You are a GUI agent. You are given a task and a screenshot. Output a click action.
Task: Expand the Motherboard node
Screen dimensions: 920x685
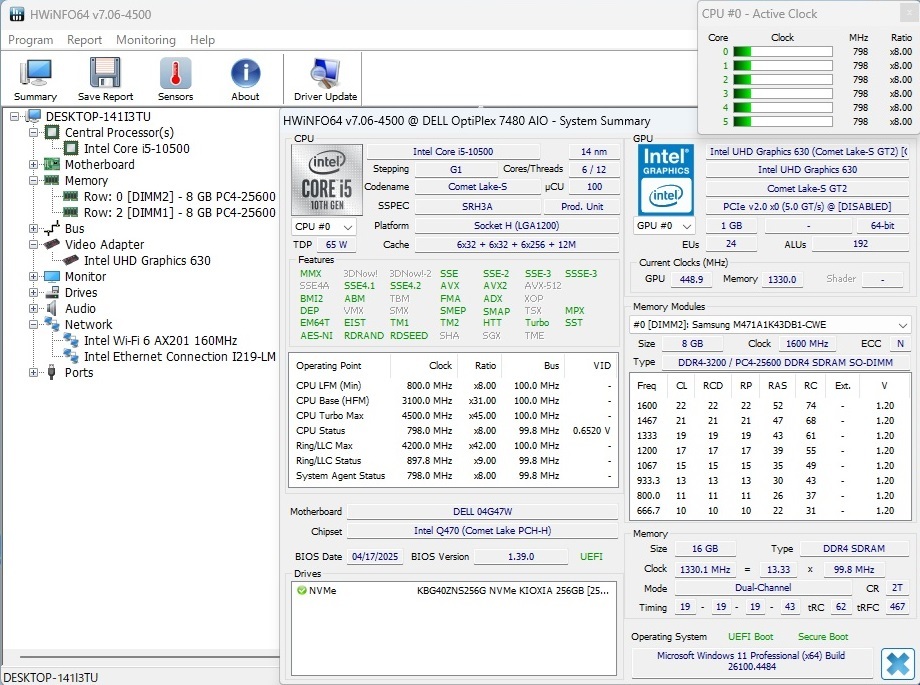pos(33,164)
